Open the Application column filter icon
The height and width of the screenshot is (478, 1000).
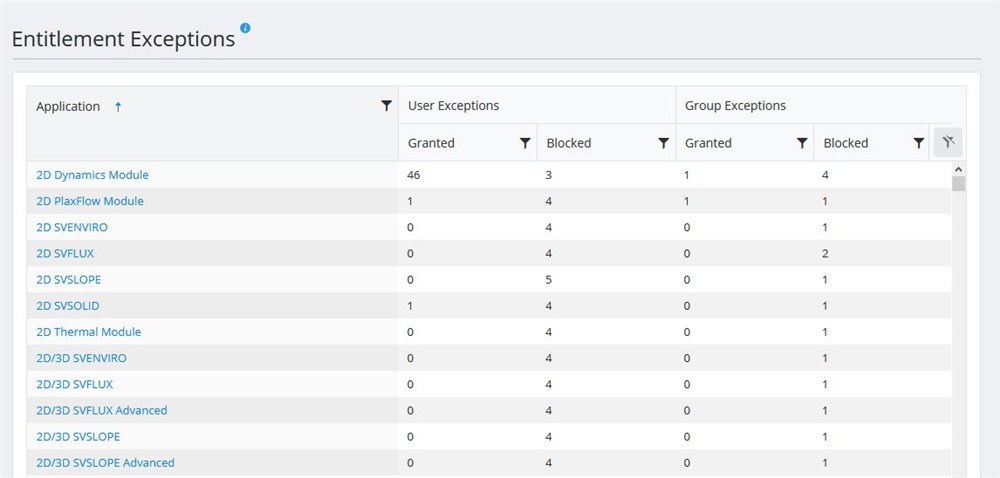(x=387, y=106)
